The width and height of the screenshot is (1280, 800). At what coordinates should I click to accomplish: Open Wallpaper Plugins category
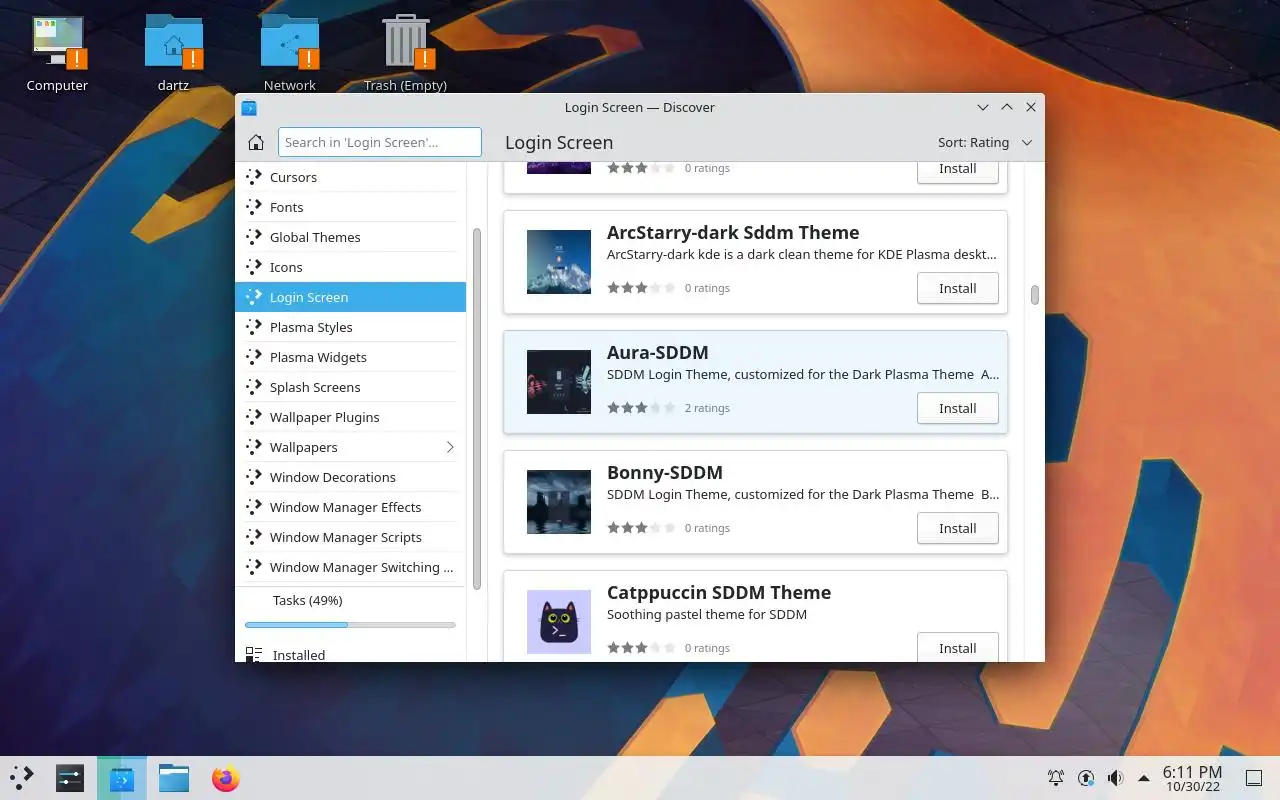pyautogui.click(x=350, y=417)
